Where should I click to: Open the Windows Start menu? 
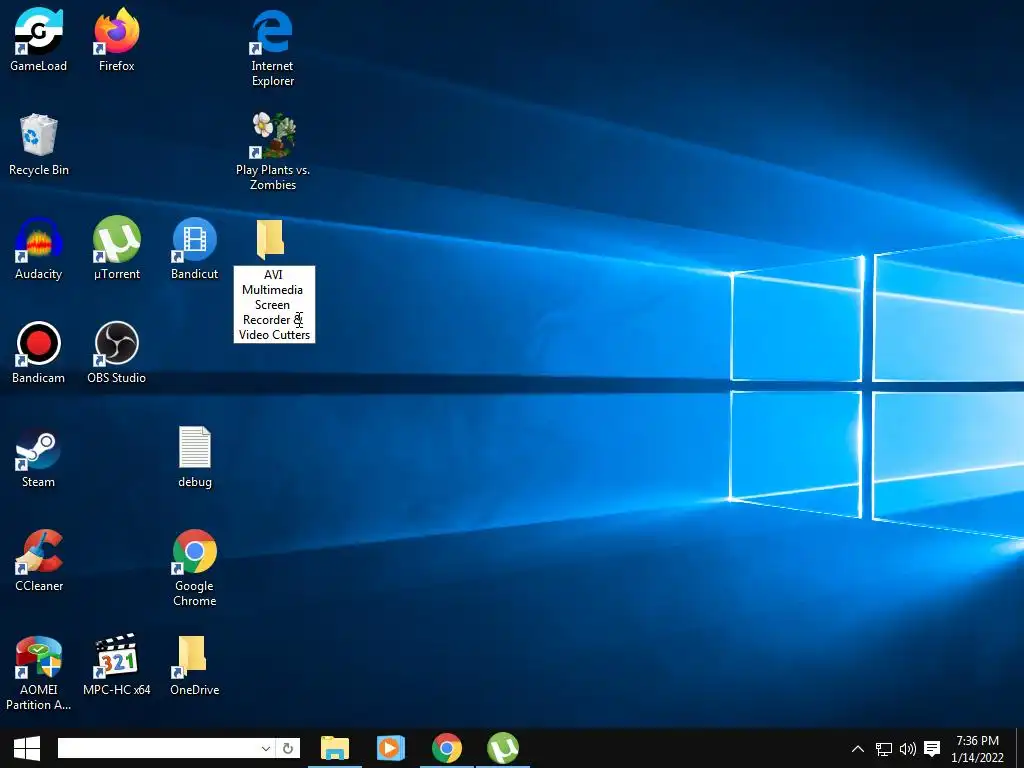click(x=27, y=748)
